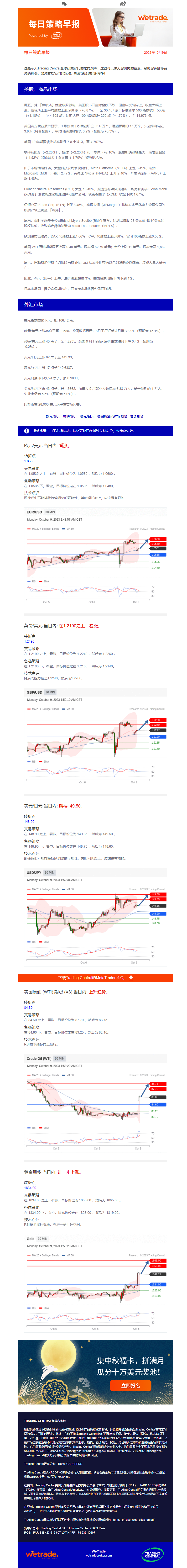Click the date 2023年10月9日
Image resolution: width=187 pixels, height=1568 pixels.
pyautogui.click(x=155, y=52)
